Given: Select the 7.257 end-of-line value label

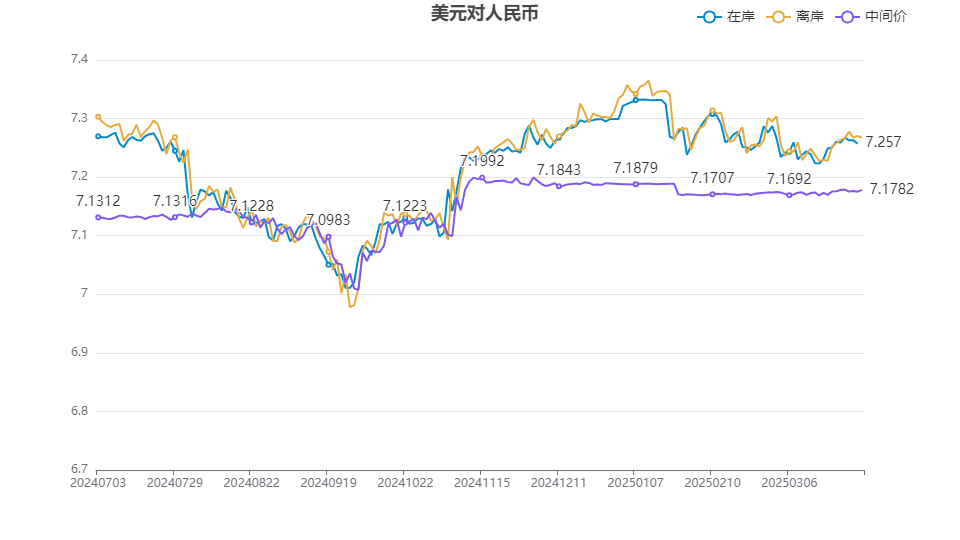Looking at the screenshot, I should [x=883, y=142].
